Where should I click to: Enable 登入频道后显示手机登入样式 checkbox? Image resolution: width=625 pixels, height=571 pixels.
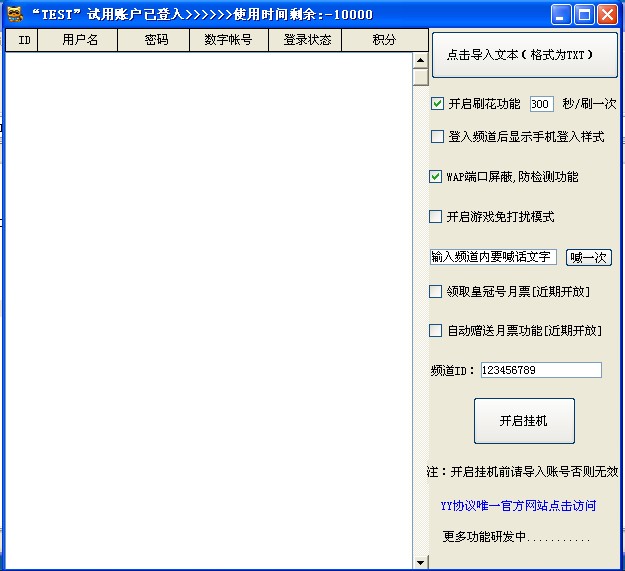click(437, 137)
